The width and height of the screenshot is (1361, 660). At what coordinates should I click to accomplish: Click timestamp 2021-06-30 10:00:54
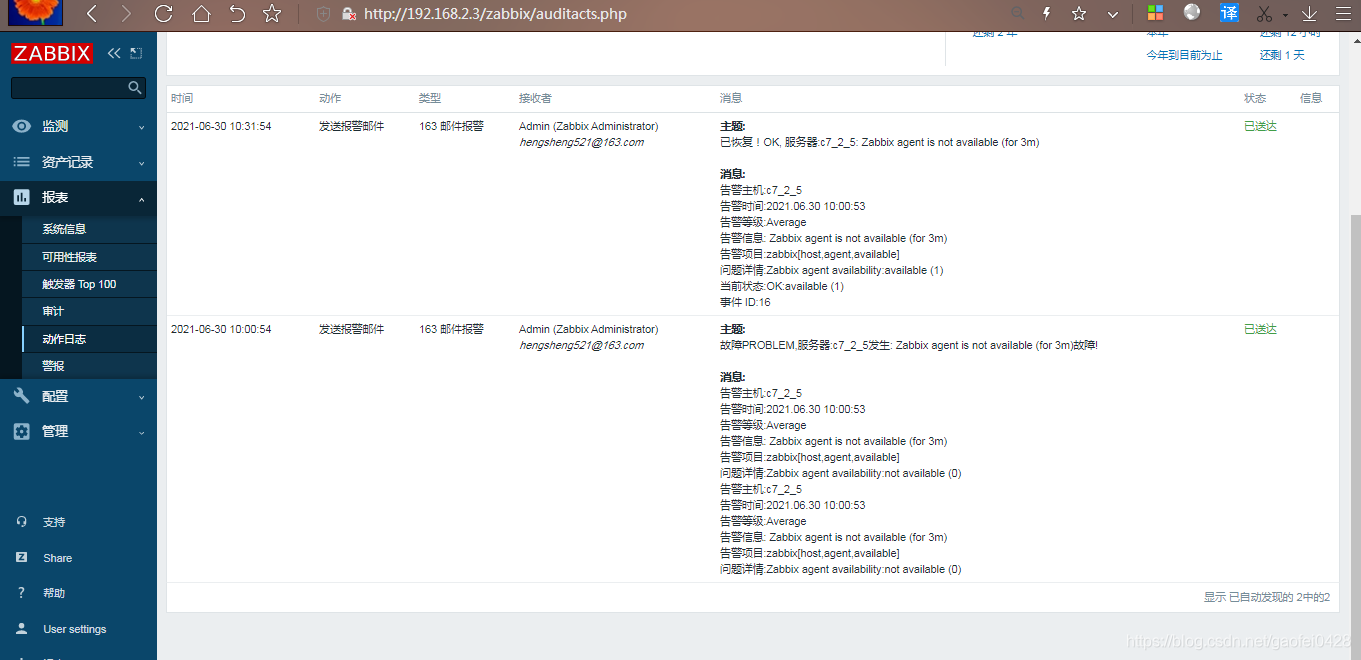[x=221, y=329]
